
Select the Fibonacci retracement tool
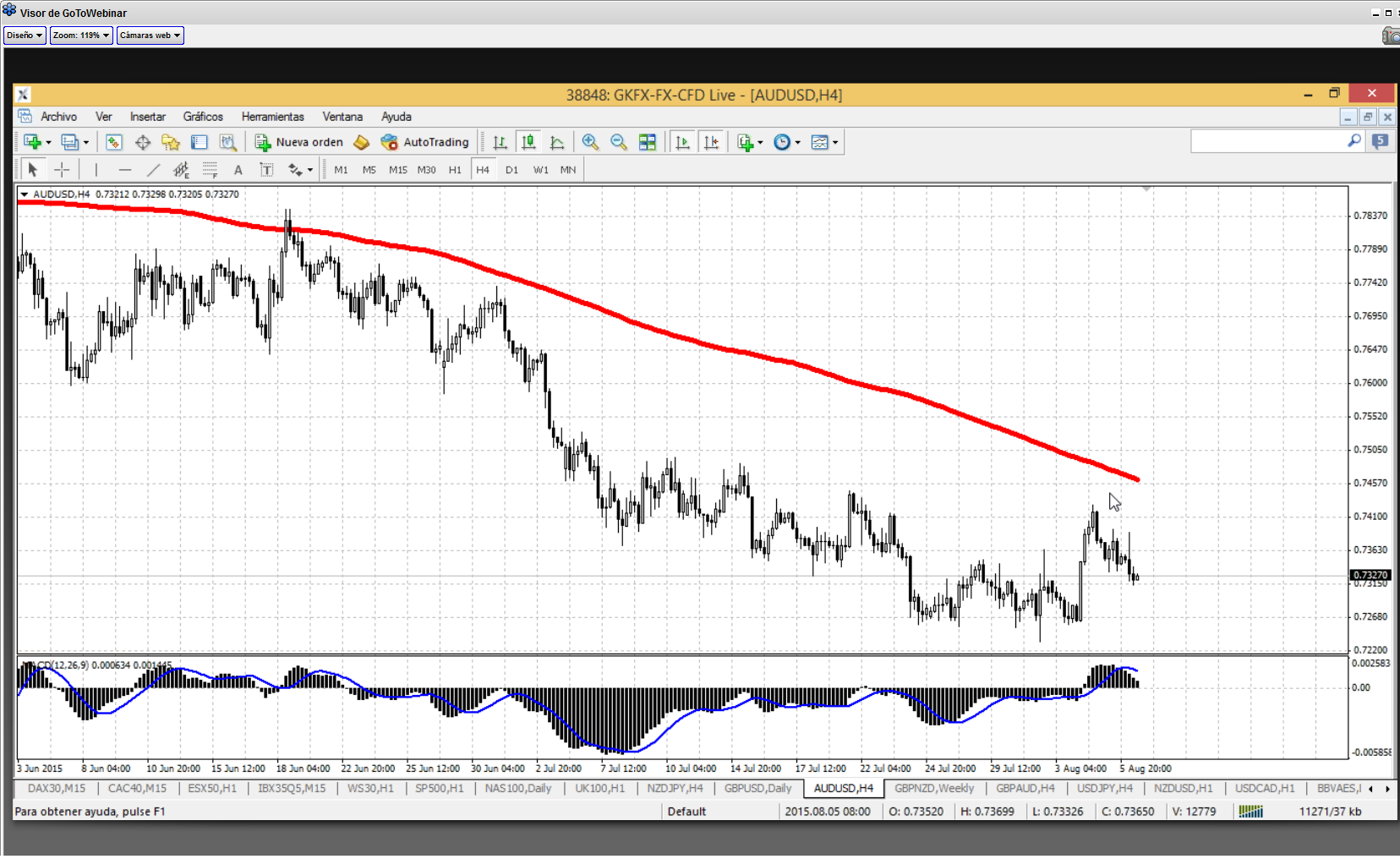click(x=210, y=170)
